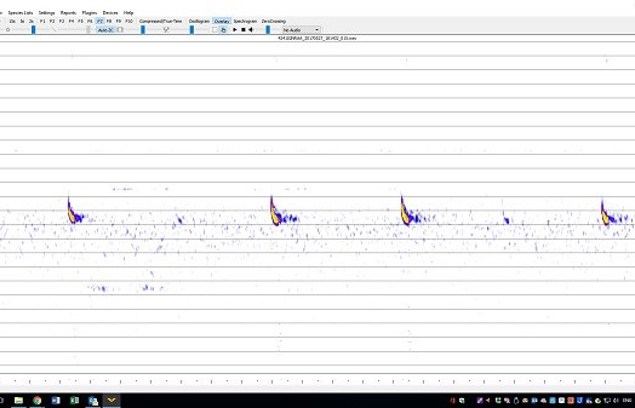Screen dimensions: 635x408
Task: Open the Plugins menu
Action: coord(89,12)
